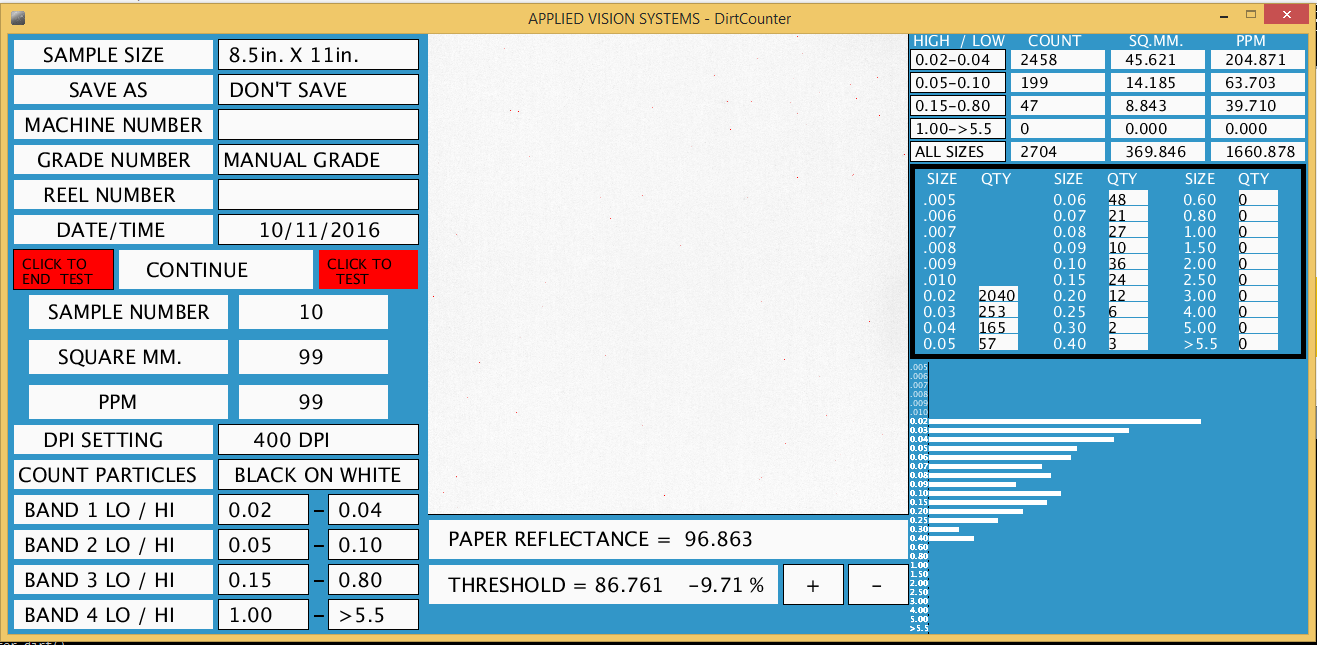Minimize the DirtCounter window

pos(1224,16)
